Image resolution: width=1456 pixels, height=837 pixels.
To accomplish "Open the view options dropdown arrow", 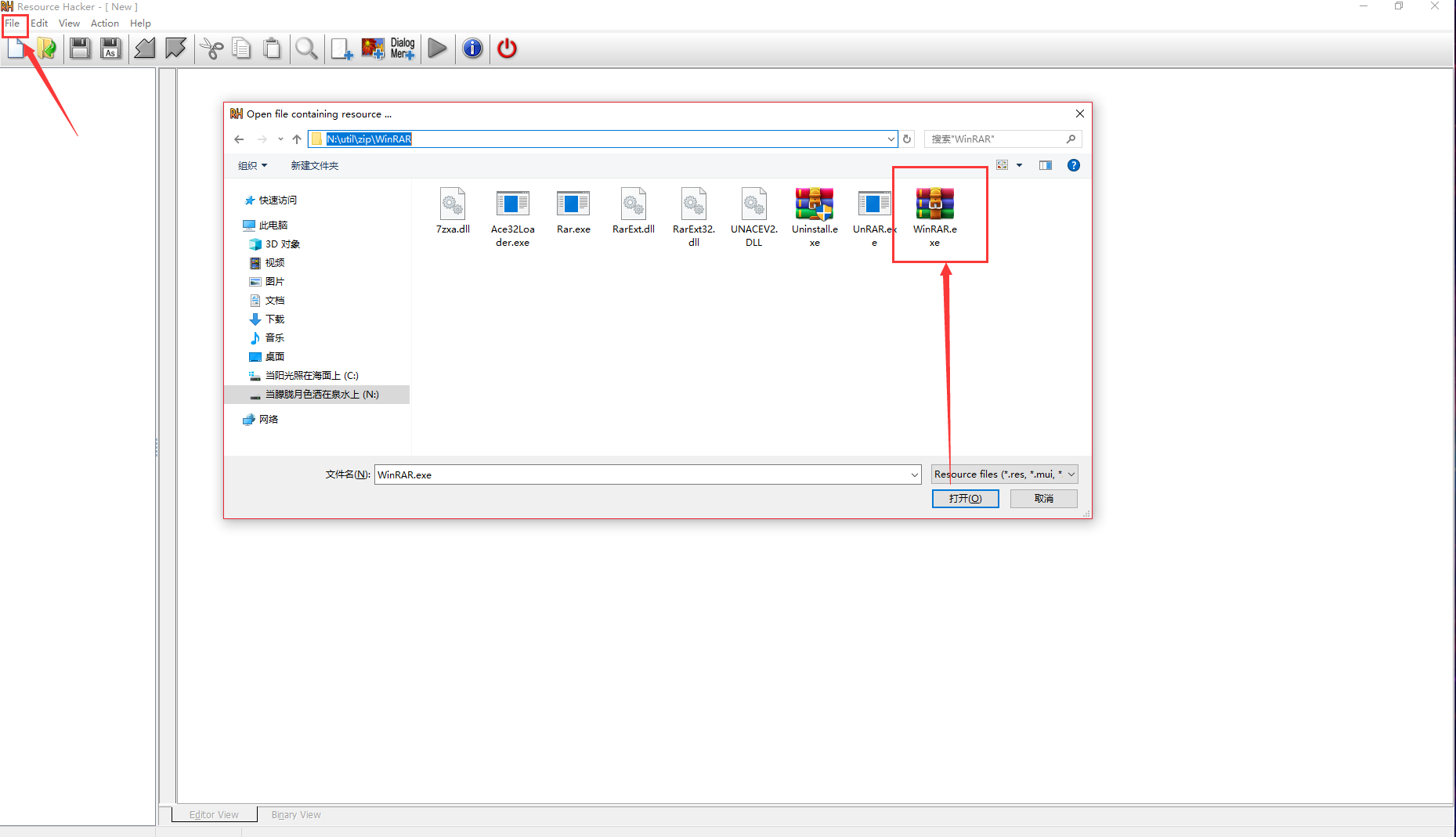I will point(1019,165).
